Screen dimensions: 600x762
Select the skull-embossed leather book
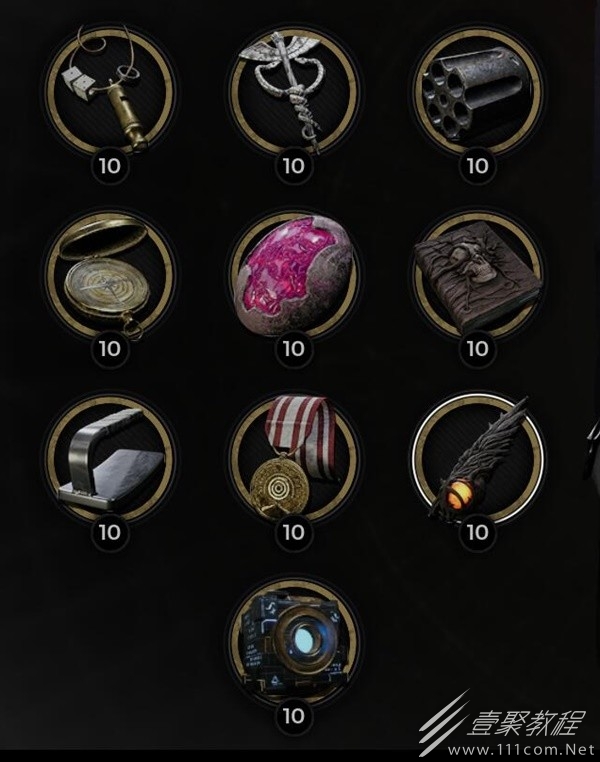(x=477, y=275)
